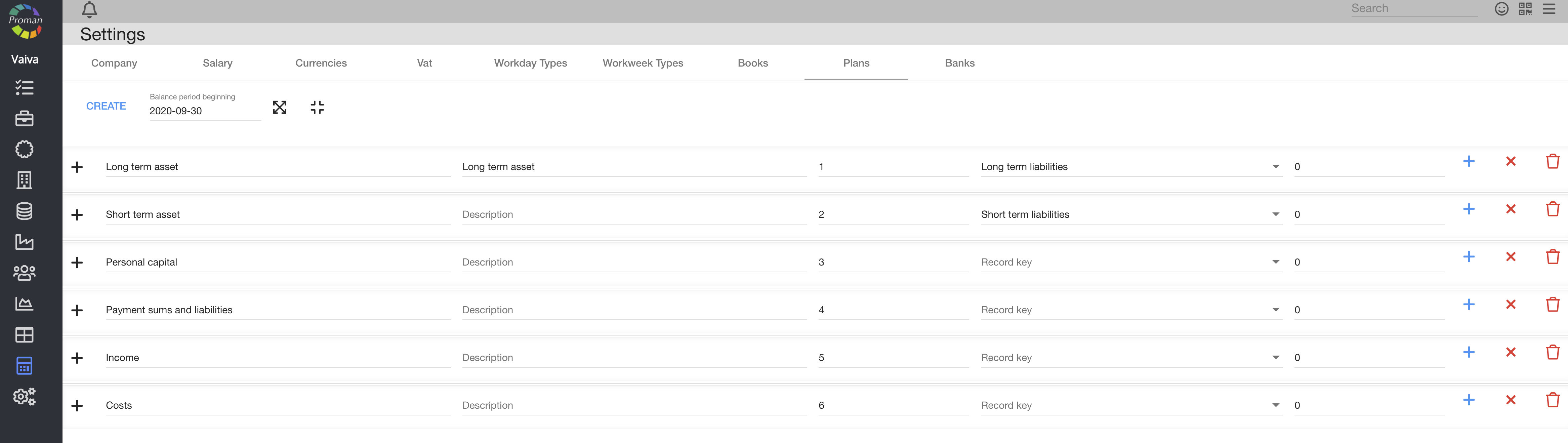Image resolution: width=1568 pixels, height=443 pixels.
Task: Open the employees group icon in the sidebar
Action: point(24,273)
